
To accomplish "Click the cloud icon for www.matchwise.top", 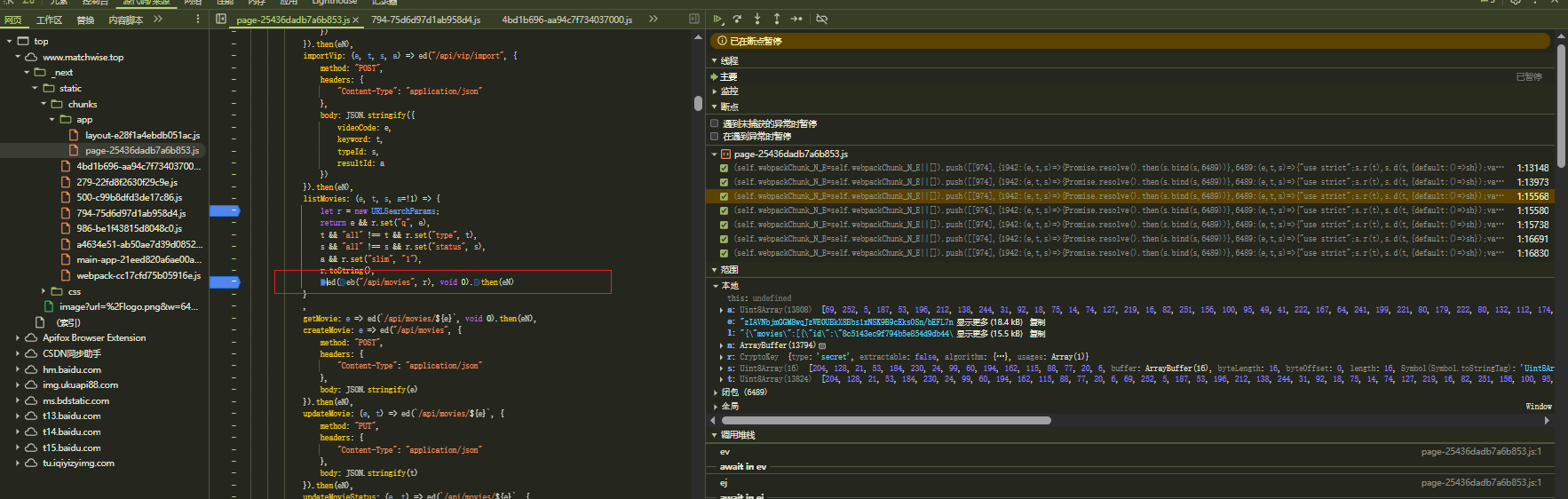I will click(31, 57).
